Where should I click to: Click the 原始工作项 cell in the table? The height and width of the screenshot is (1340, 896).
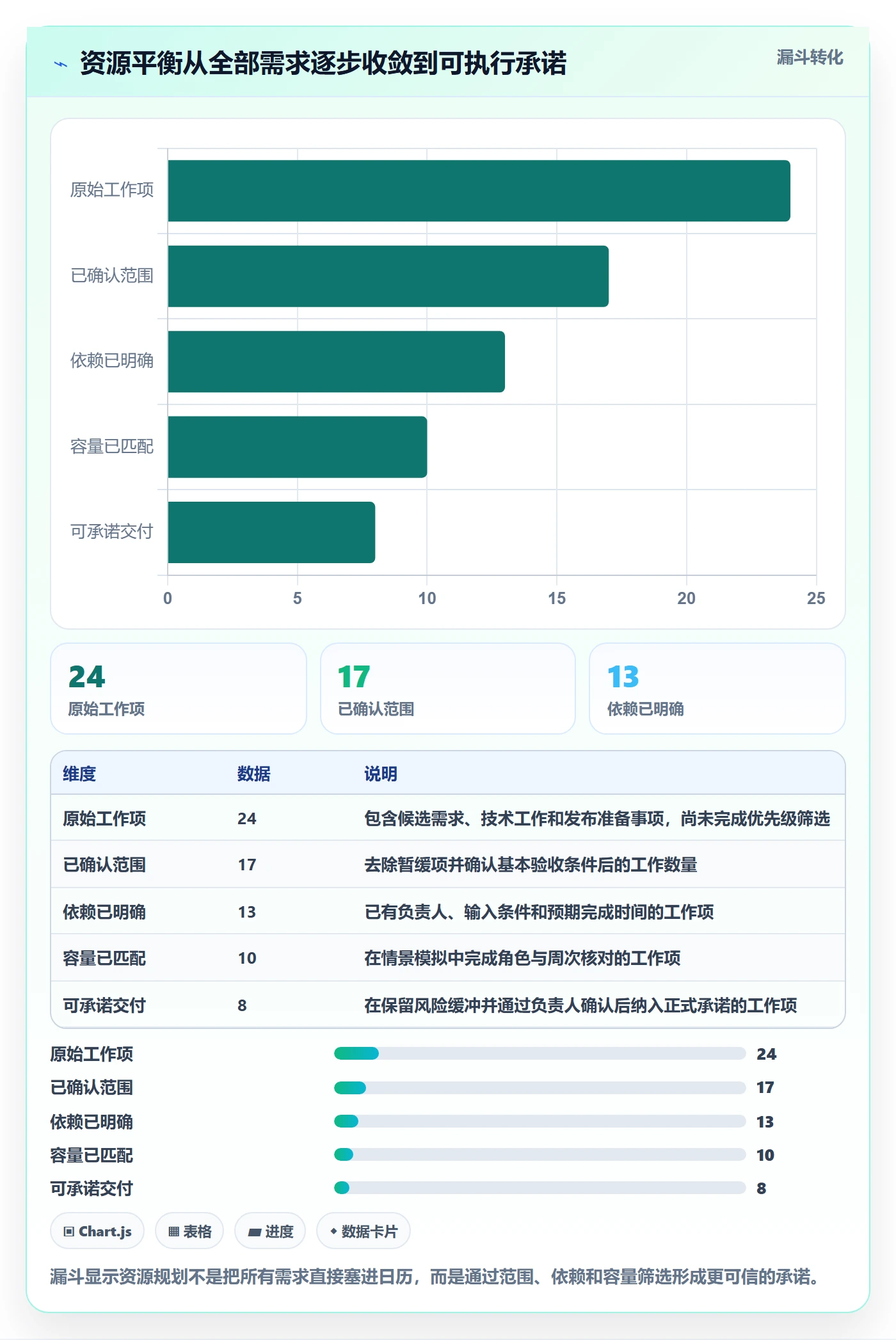104,818
